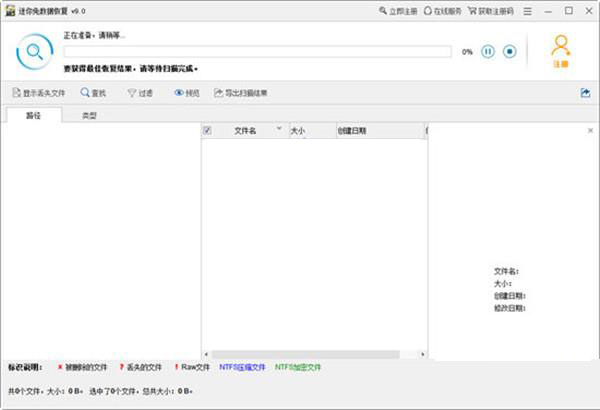Click the 文件名: label in preview pane
This screenshot has height=410, width=600.
[x=506, y=271]
